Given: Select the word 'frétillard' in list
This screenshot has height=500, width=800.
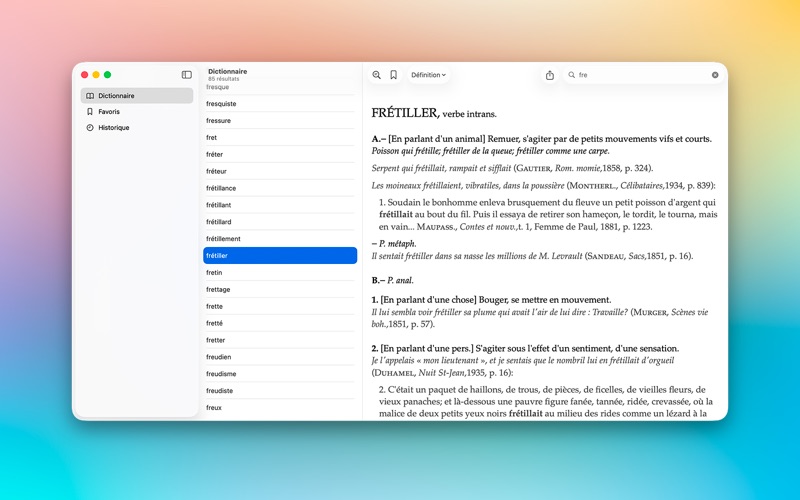Looking at the screenshot, I should pyautogui.click(x=280, y=221).
